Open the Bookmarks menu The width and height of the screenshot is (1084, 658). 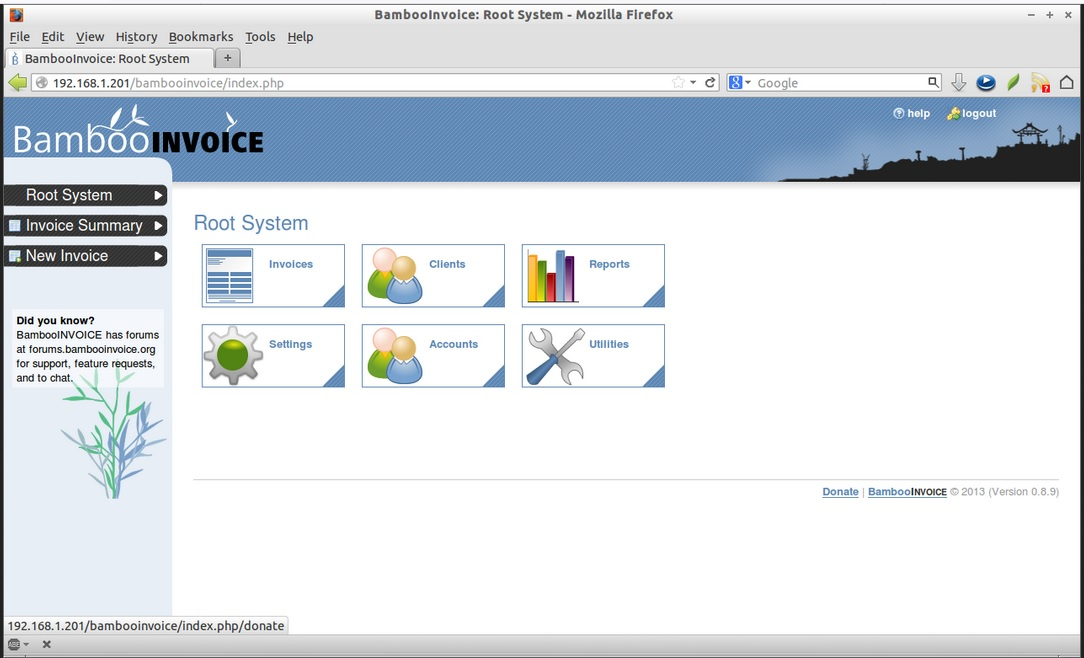coord(200,37)
